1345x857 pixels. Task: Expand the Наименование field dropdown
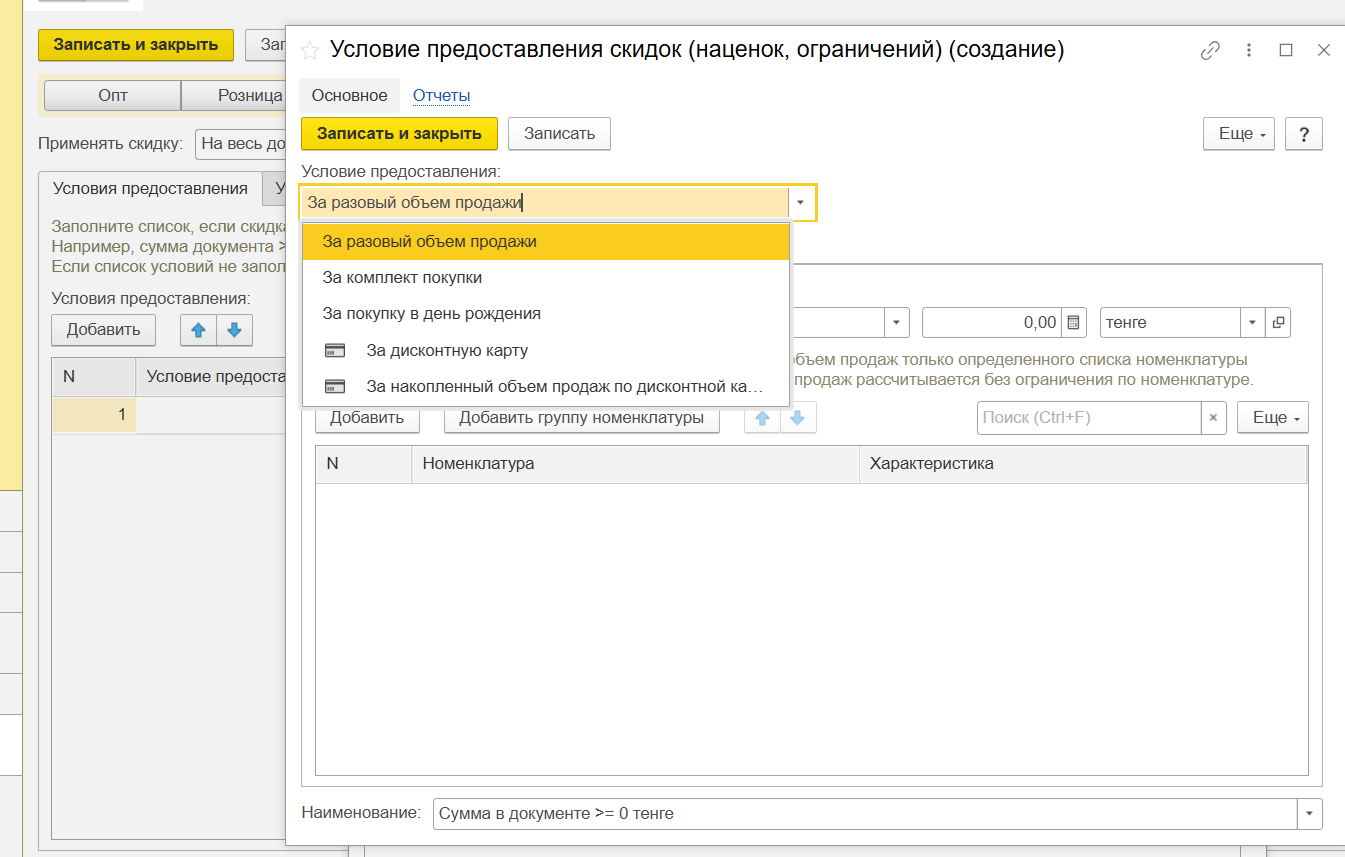[1309, 814]
